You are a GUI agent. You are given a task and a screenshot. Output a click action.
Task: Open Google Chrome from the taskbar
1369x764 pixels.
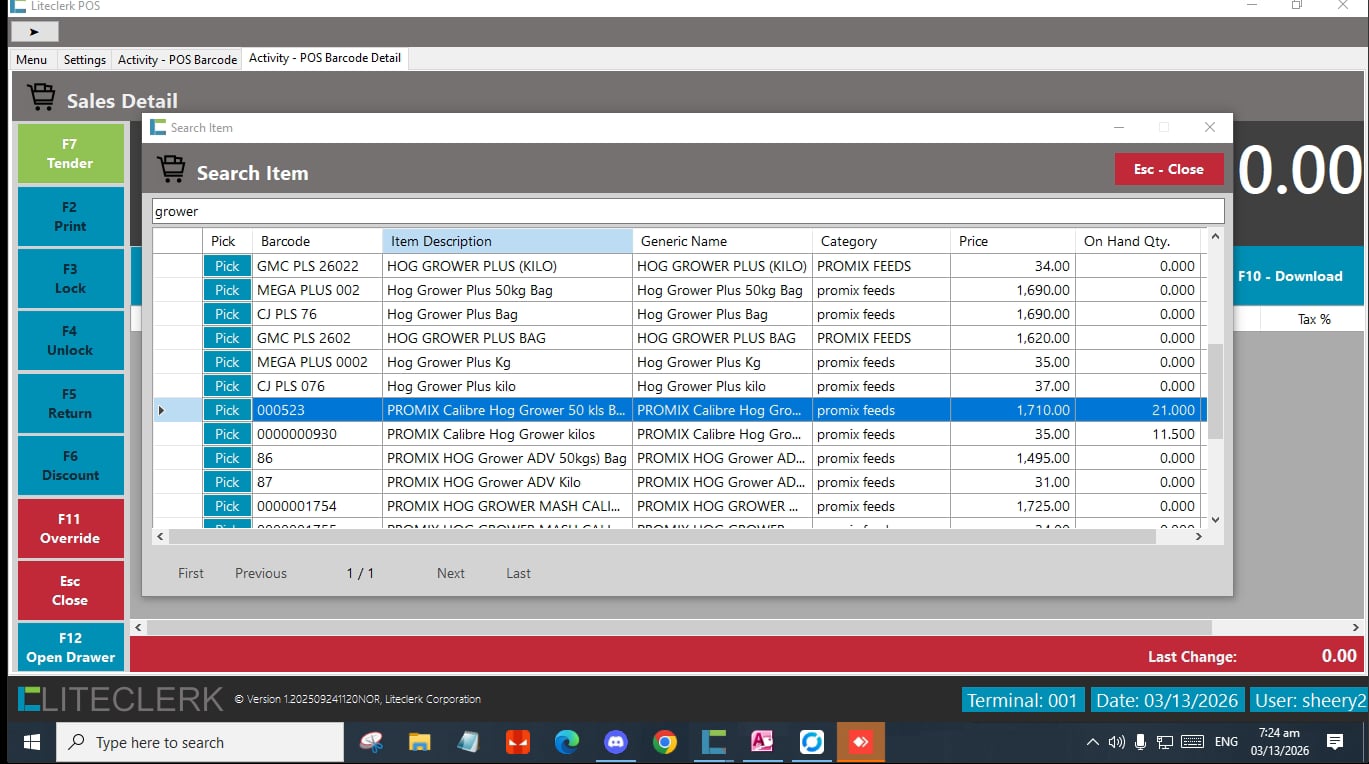coord(664,742)
